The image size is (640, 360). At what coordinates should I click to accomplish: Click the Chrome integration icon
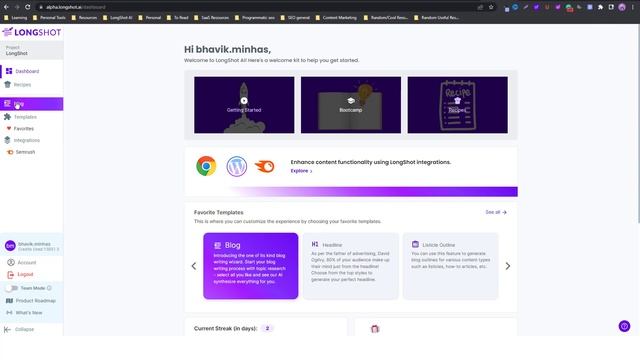pos(206,166)
